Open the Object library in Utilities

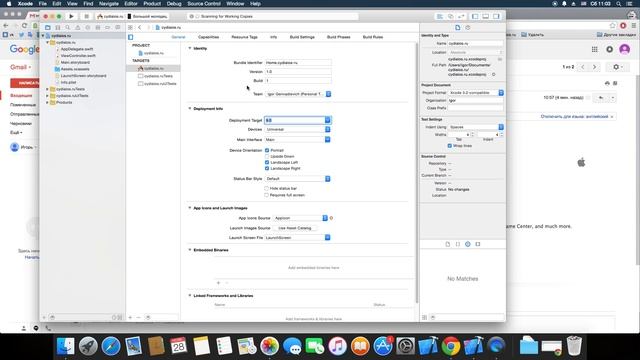coord(468,244)
